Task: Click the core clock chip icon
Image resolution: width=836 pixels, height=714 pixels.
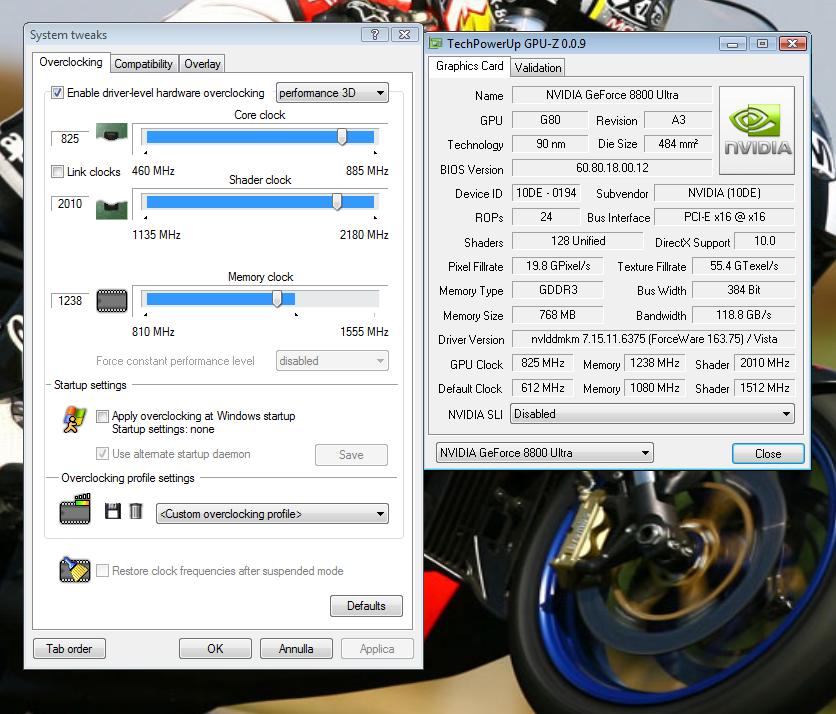Action: point(111,132)
